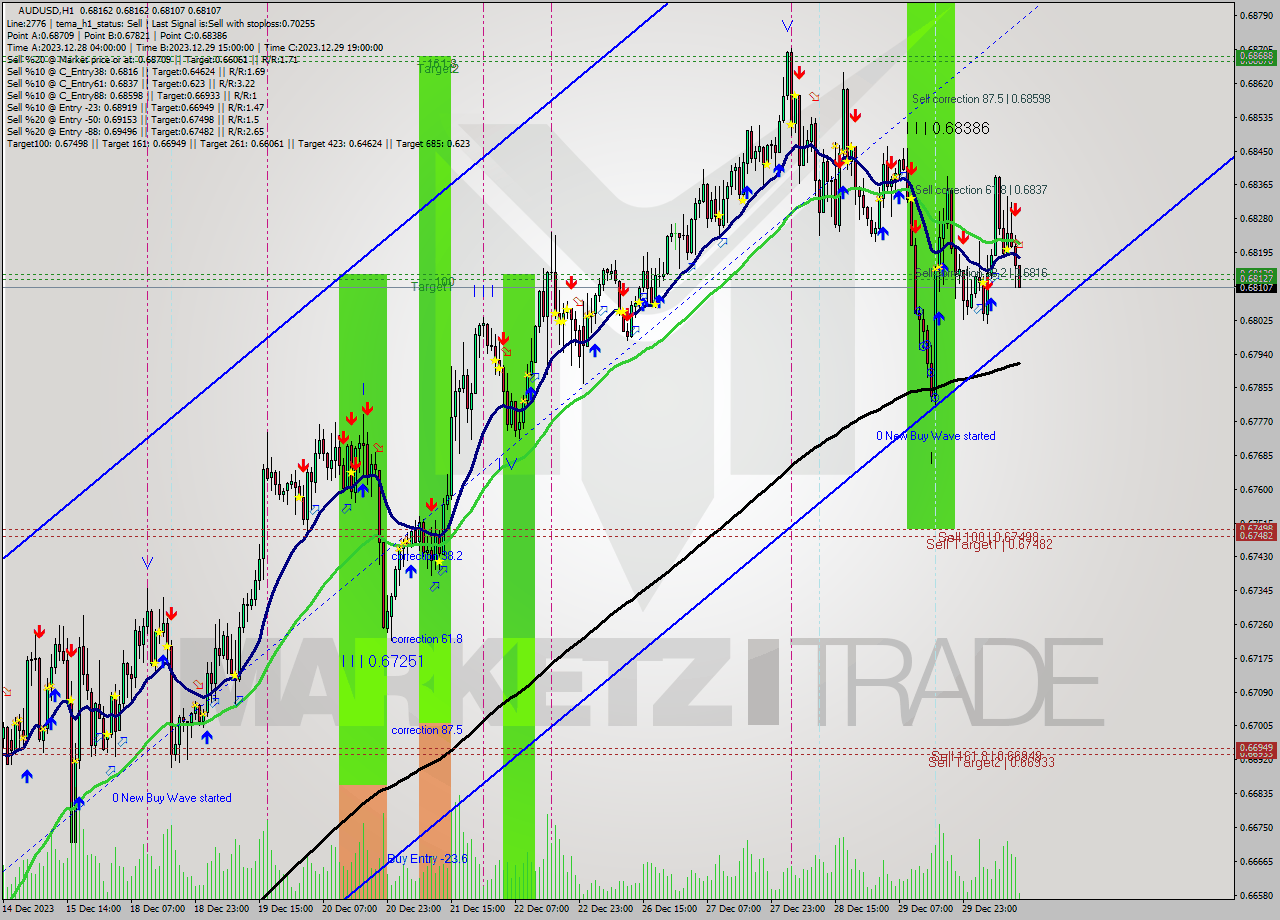Click the red price tag 0.66949 on axis

tap(1256, 748)
